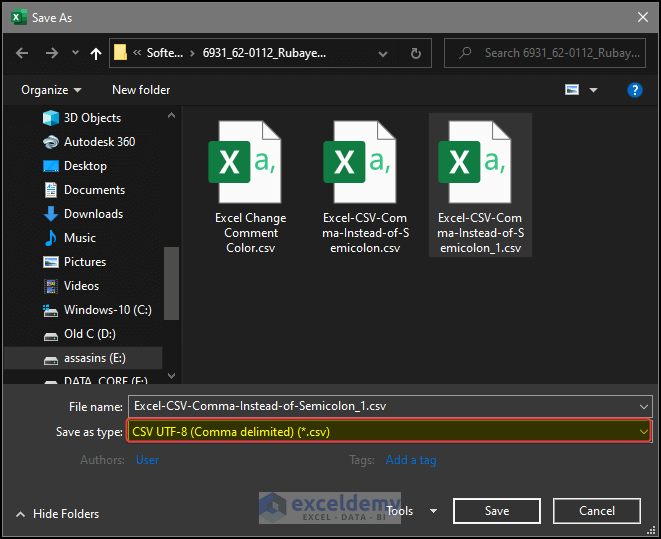Refresh the current folder

coord(416,53)
